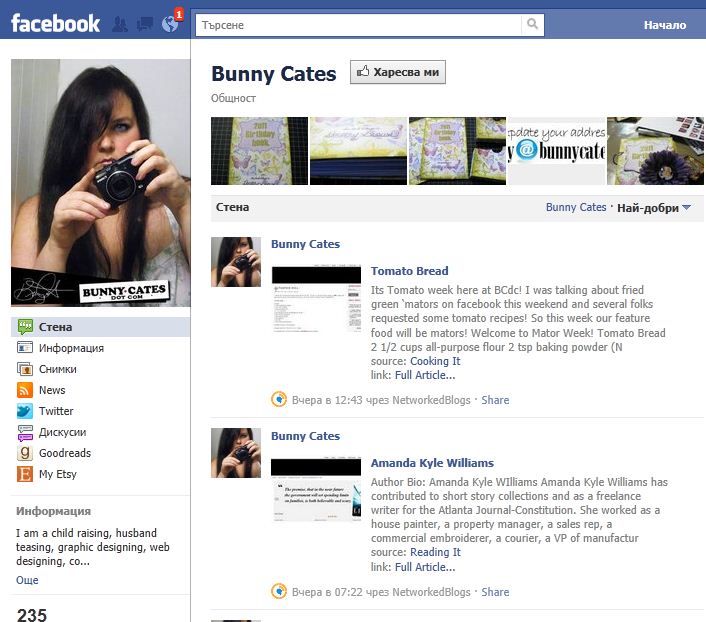
Task: Click the My Etsy E icon
Action: (25, 474)
